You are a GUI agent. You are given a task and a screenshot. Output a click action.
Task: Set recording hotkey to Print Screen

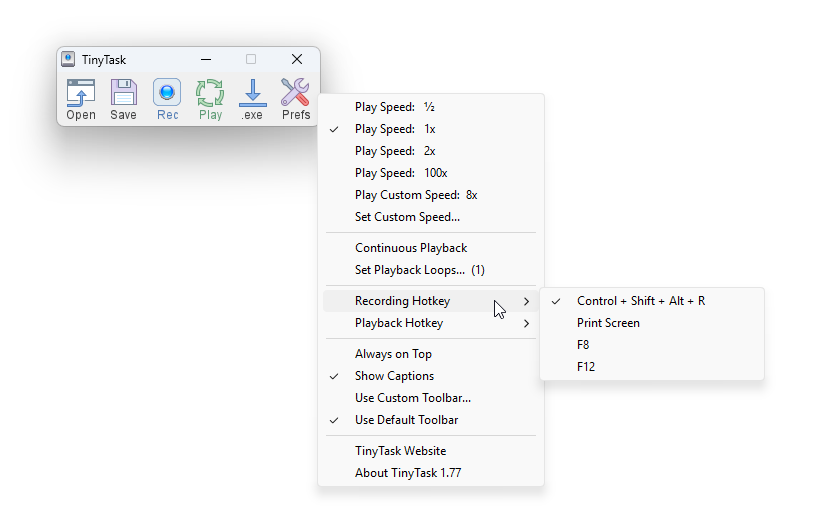pyautogui.click(x=652, y=323)
